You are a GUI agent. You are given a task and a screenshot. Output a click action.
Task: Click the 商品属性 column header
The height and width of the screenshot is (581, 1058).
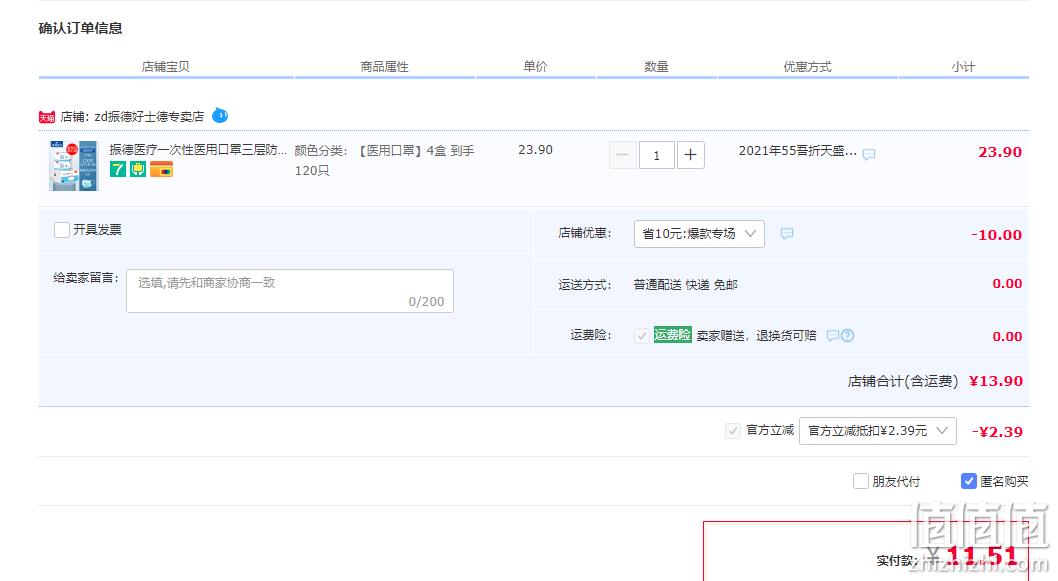click(x=385, y=66)
